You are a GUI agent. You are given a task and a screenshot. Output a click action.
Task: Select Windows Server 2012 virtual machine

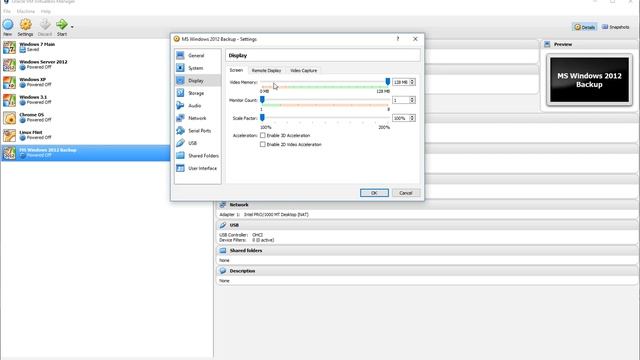point(85,64)
